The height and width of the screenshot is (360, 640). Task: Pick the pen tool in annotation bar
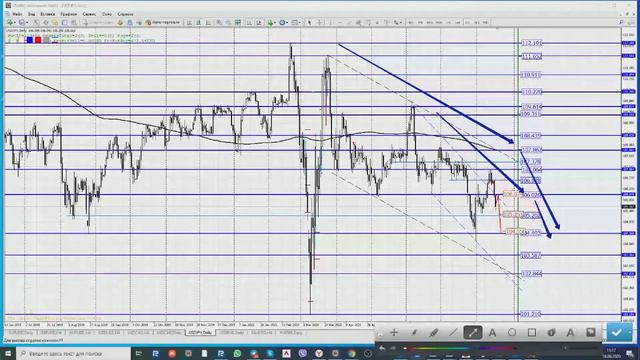pos(414,333)
